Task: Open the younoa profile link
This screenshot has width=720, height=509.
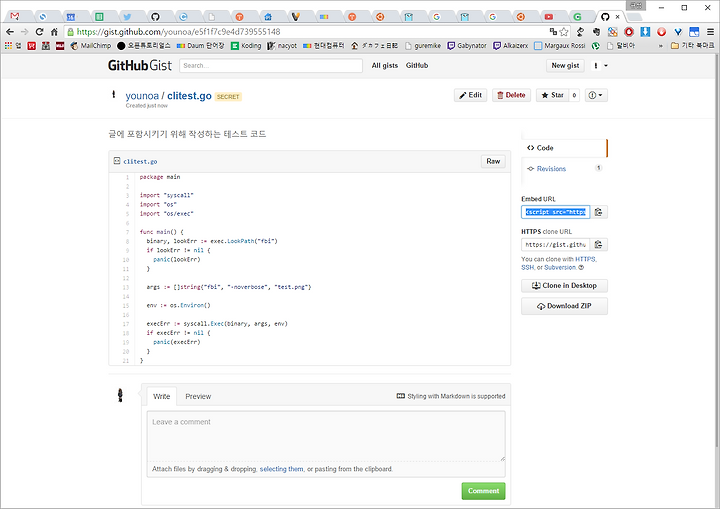Action: (x=142, y=96)
